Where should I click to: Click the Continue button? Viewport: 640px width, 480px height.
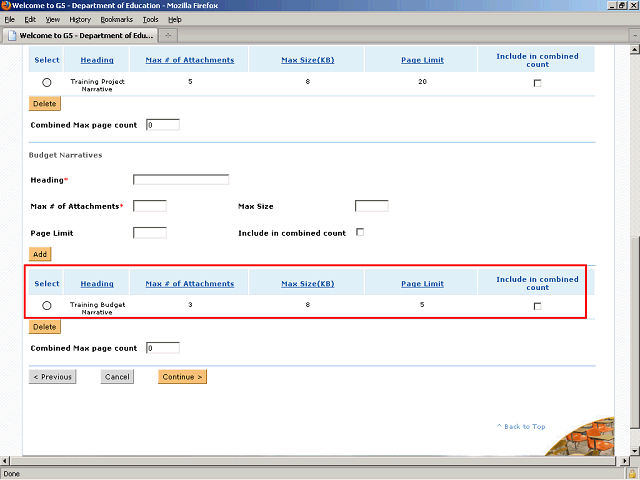(182, 377)
